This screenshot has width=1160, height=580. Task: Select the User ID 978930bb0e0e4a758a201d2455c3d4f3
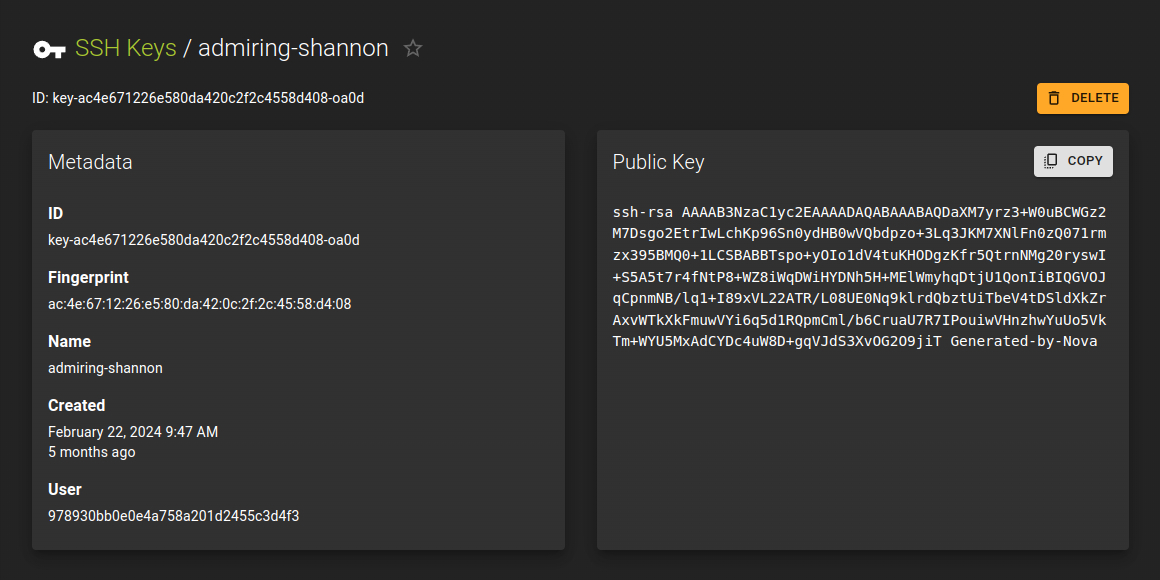174,516
